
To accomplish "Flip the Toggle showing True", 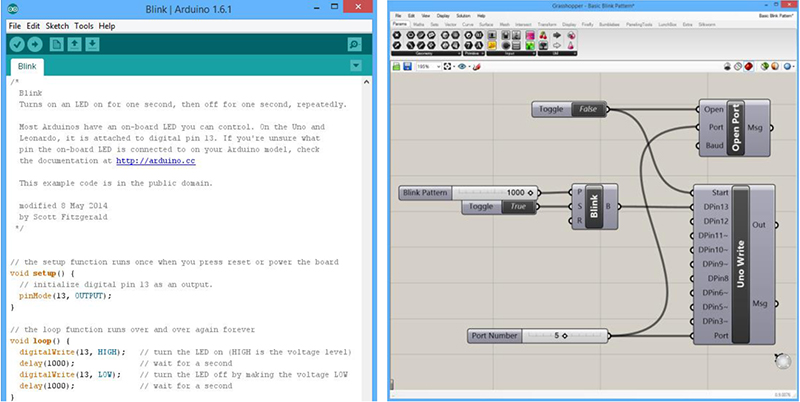I will click(x=517, y=207).
